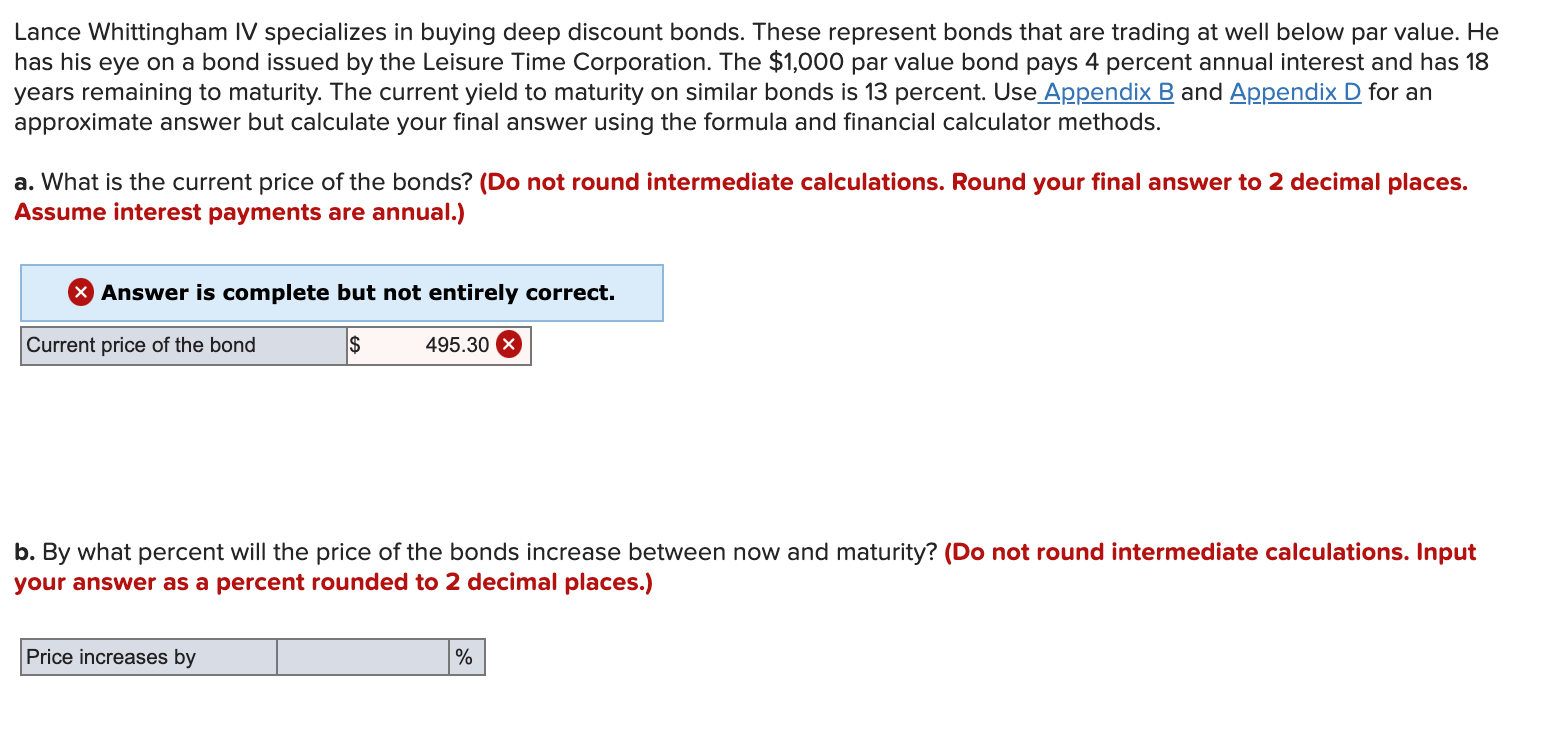Open the Appendix D link
1552x752 pixels.
click(1294, 92)
